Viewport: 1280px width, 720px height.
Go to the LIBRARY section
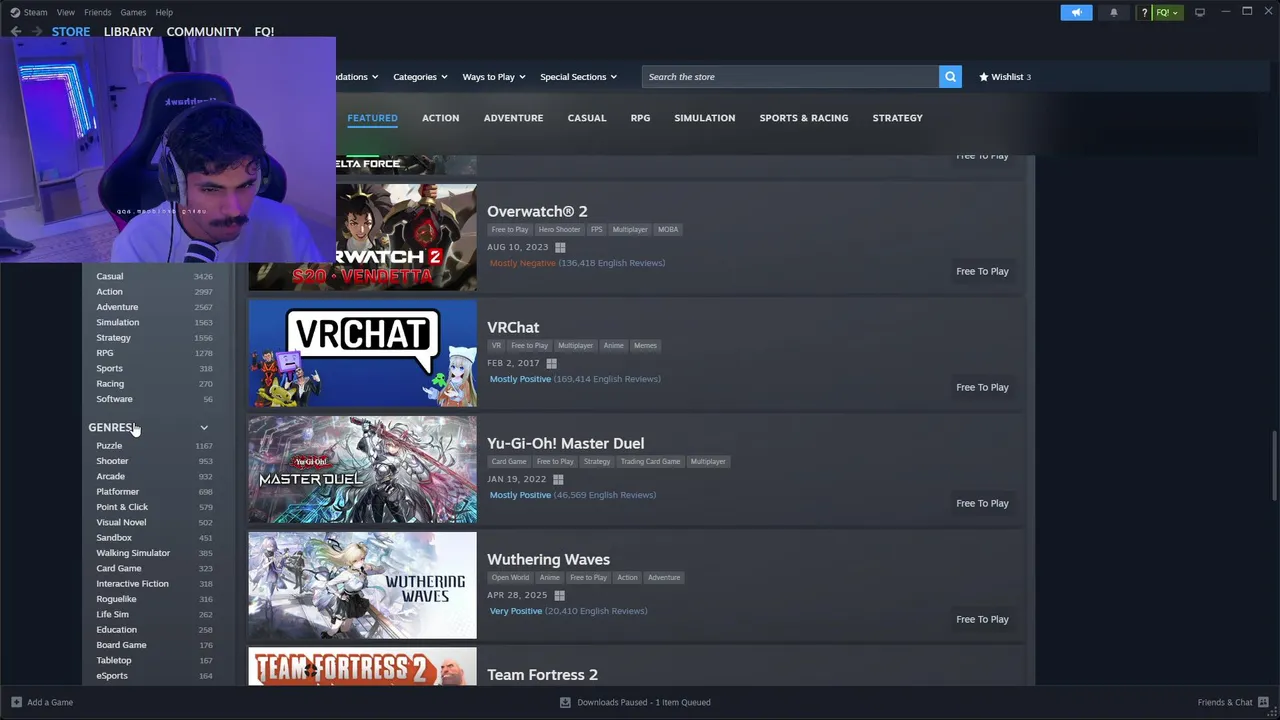[x=128, y=32]
